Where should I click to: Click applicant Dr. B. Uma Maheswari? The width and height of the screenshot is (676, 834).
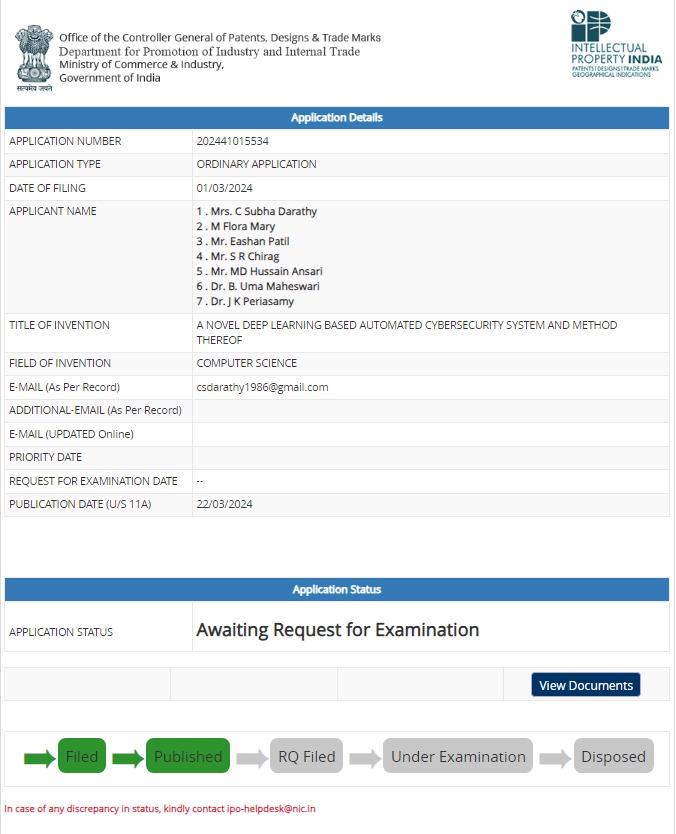tap(258, 286)
